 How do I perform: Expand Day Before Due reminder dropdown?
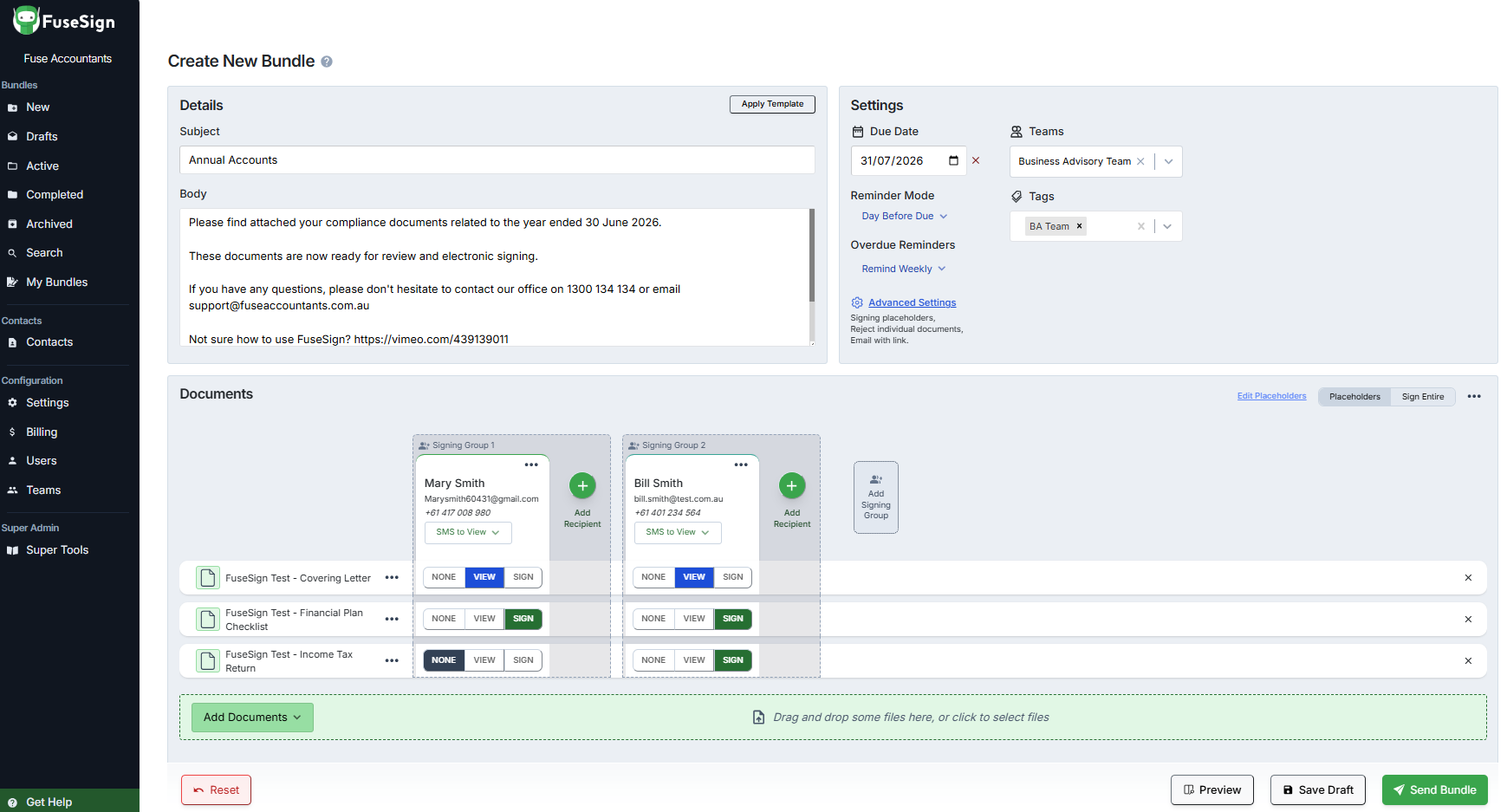(x=905, y=217)
